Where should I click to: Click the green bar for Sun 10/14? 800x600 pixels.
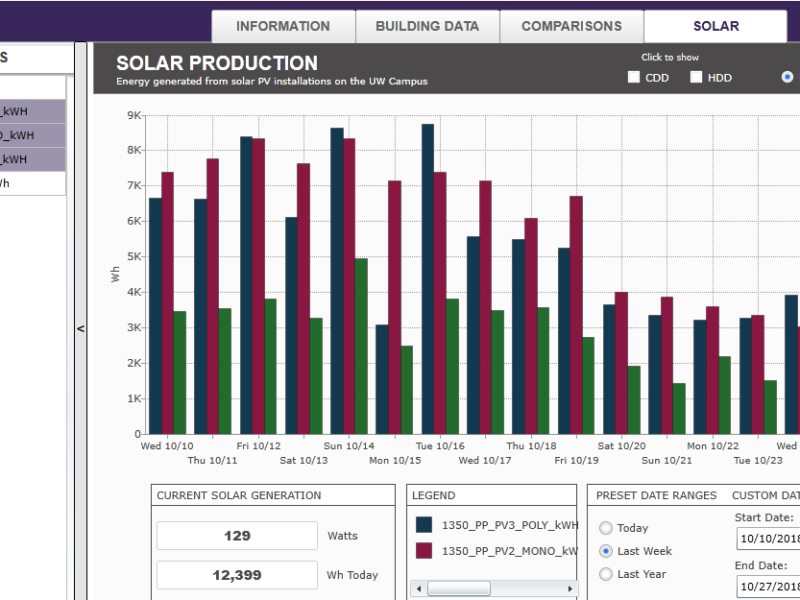(x=361, y=345)
